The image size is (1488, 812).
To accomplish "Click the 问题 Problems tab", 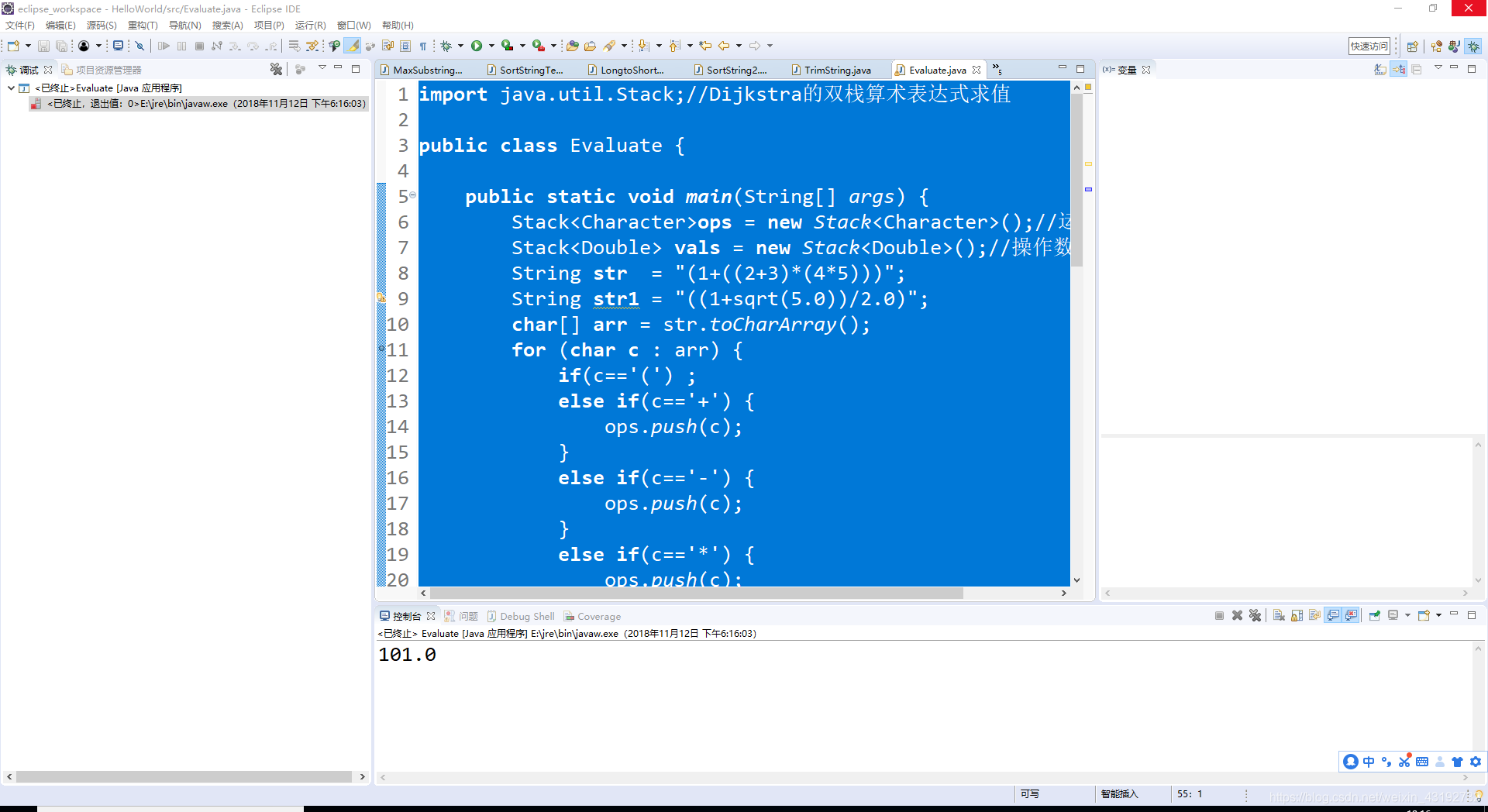I will pyautogui.click(x=461, y=617).
